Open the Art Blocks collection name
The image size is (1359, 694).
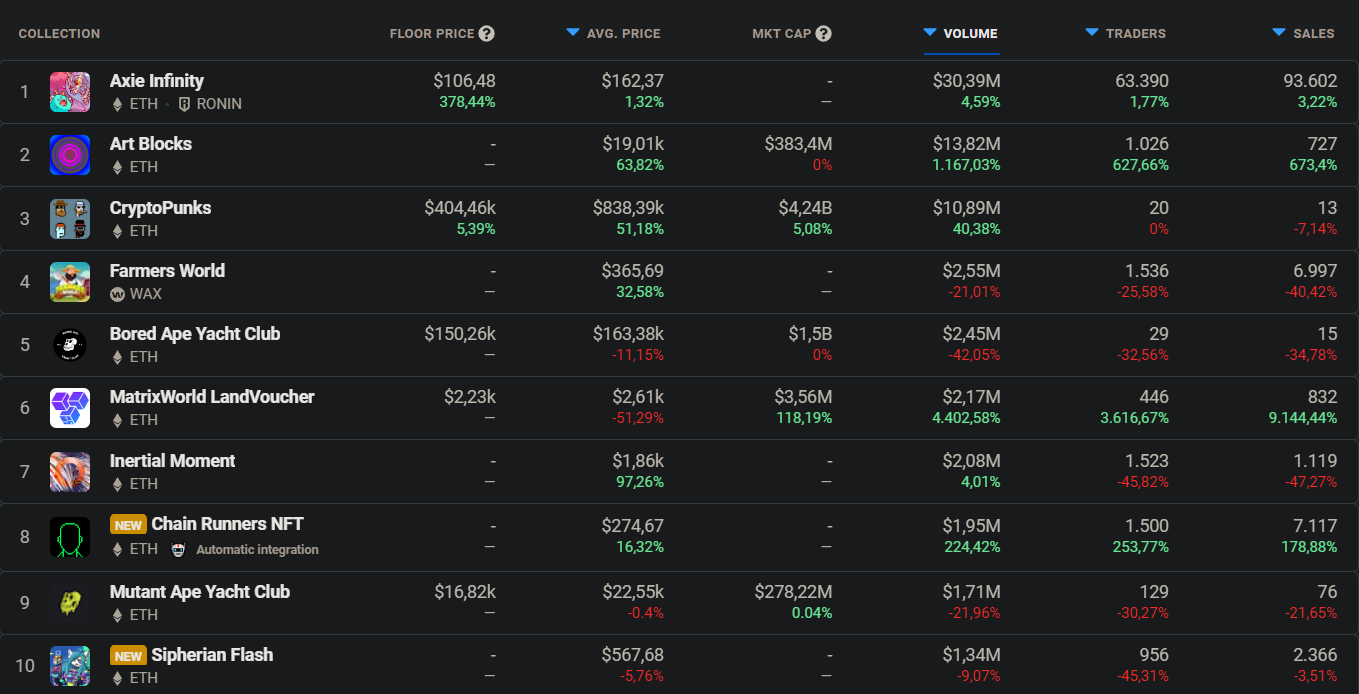point(151,144)
